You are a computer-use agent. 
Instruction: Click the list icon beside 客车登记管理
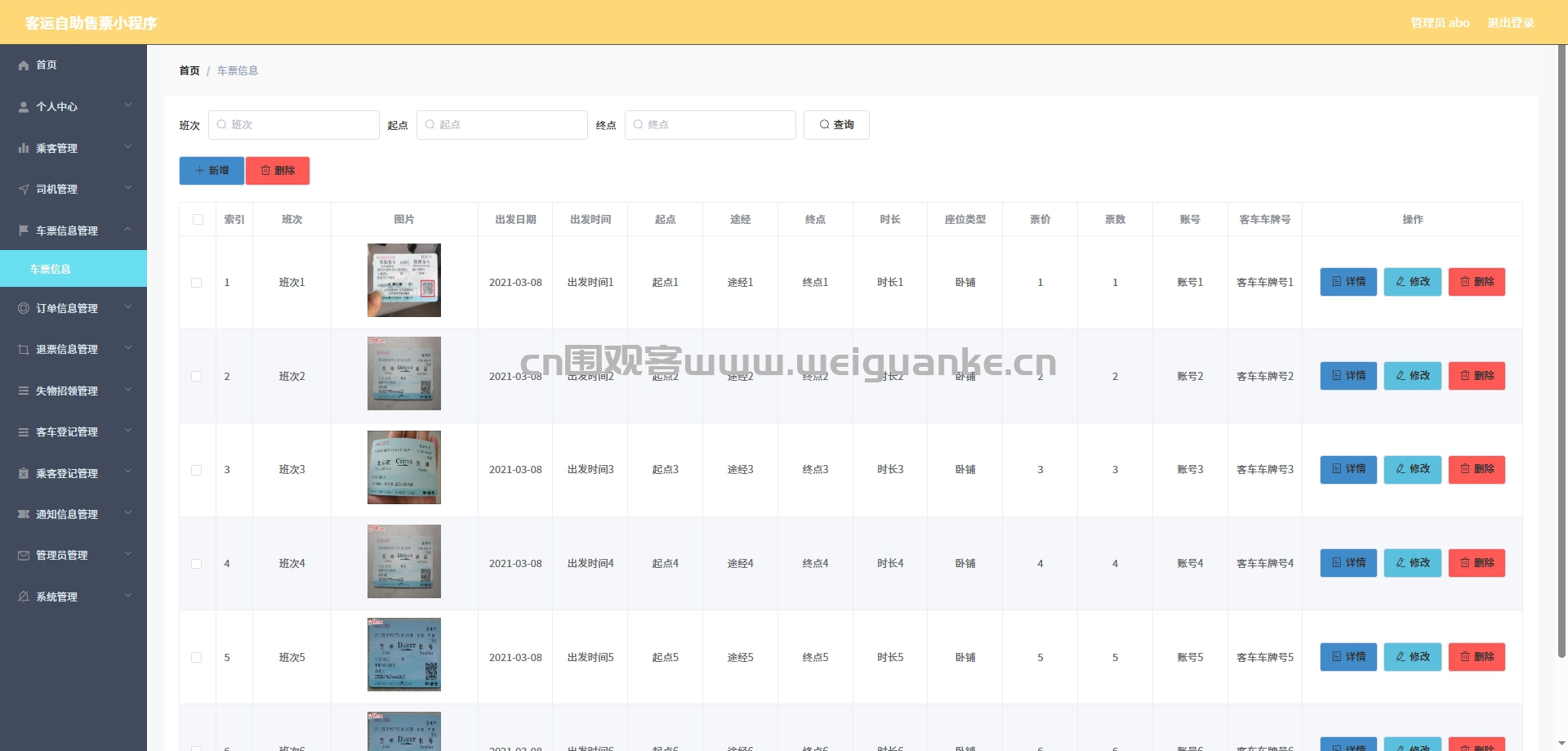click(x=24, y=431)
